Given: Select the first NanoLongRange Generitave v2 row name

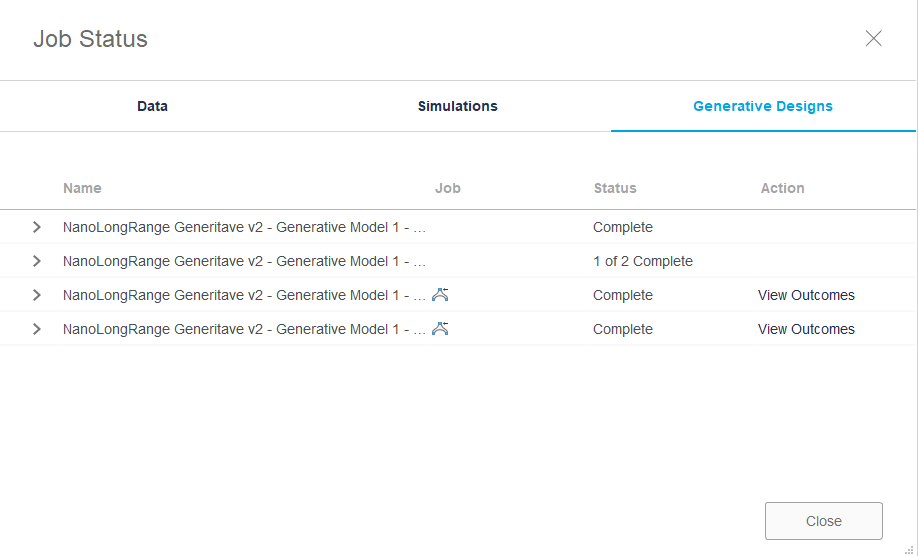Looking at the screenshot, I should [244, 227].
